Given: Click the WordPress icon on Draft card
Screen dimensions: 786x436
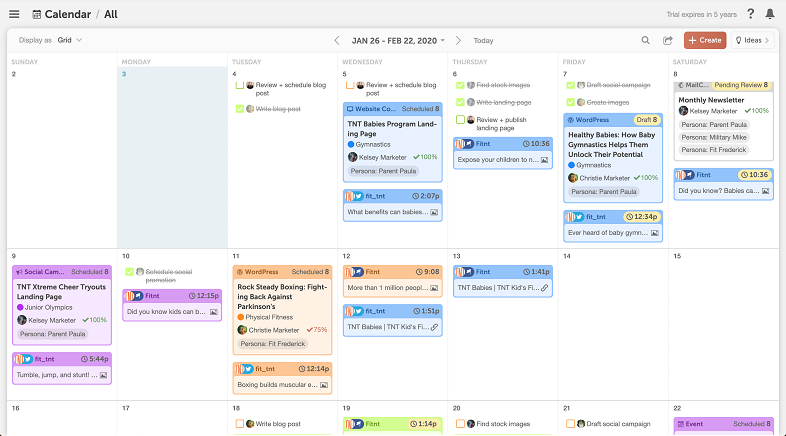Looking at the screenshot, I should point(570,120).
